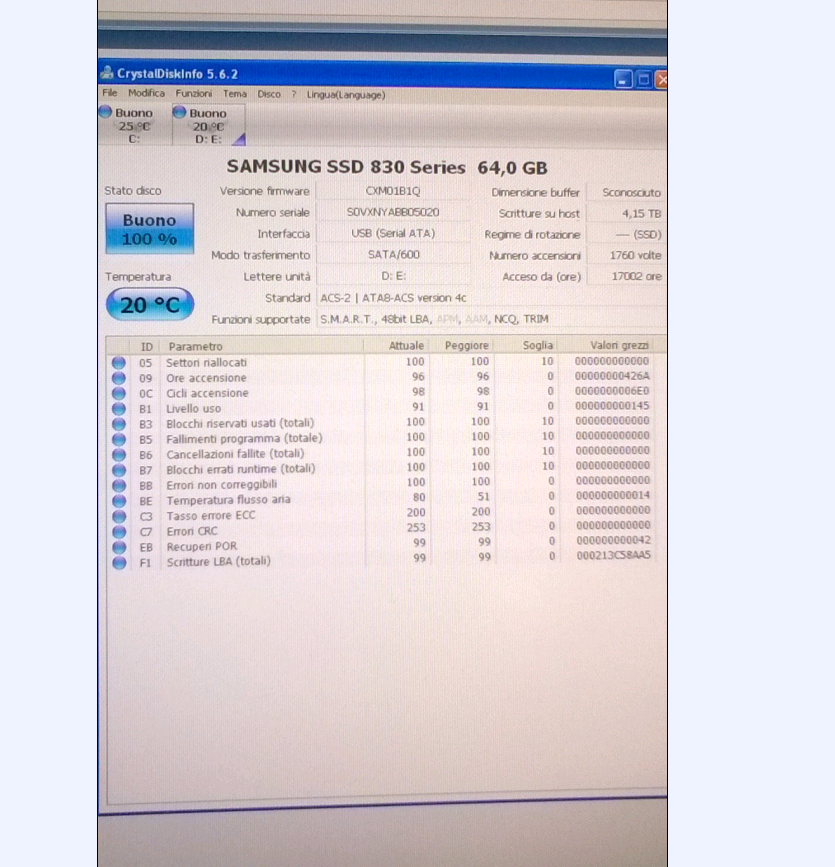Click the transfer mode field SATA/600
This screenshot has width=835, height=867.
point(393,254)
